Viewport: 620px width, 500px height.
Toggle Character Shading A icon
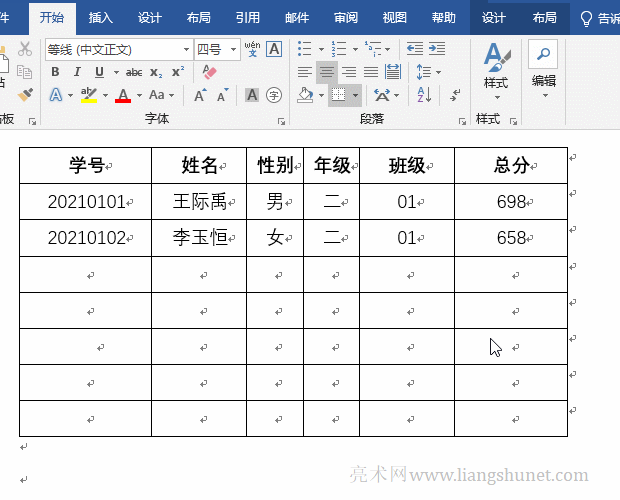coord(252,95)
